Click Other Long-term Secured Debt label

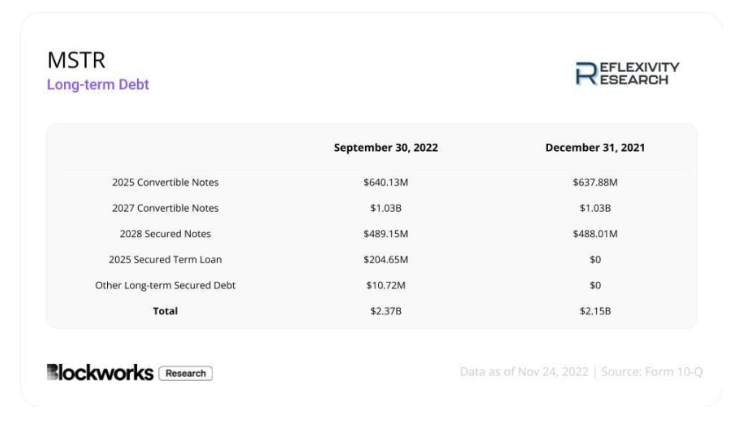pos(165,285)
